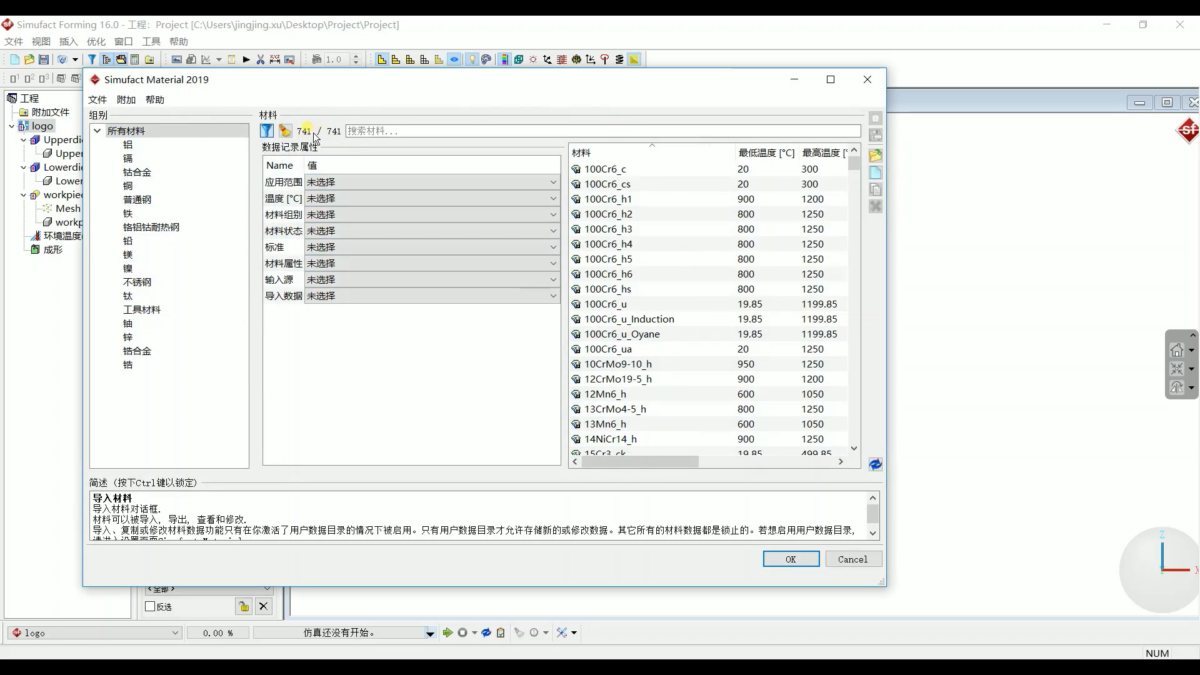1200x675 pixels.
Task: Select 不锈钢 material group
Action: click(137, 283)
